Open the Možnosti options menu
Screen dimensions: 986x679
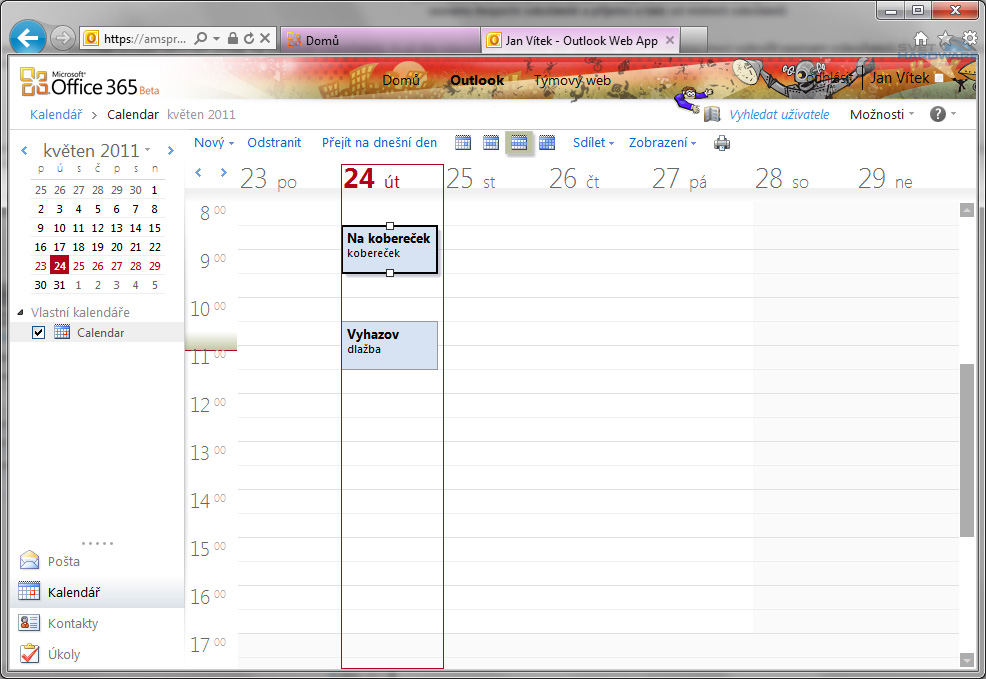(x=881, y=114)
